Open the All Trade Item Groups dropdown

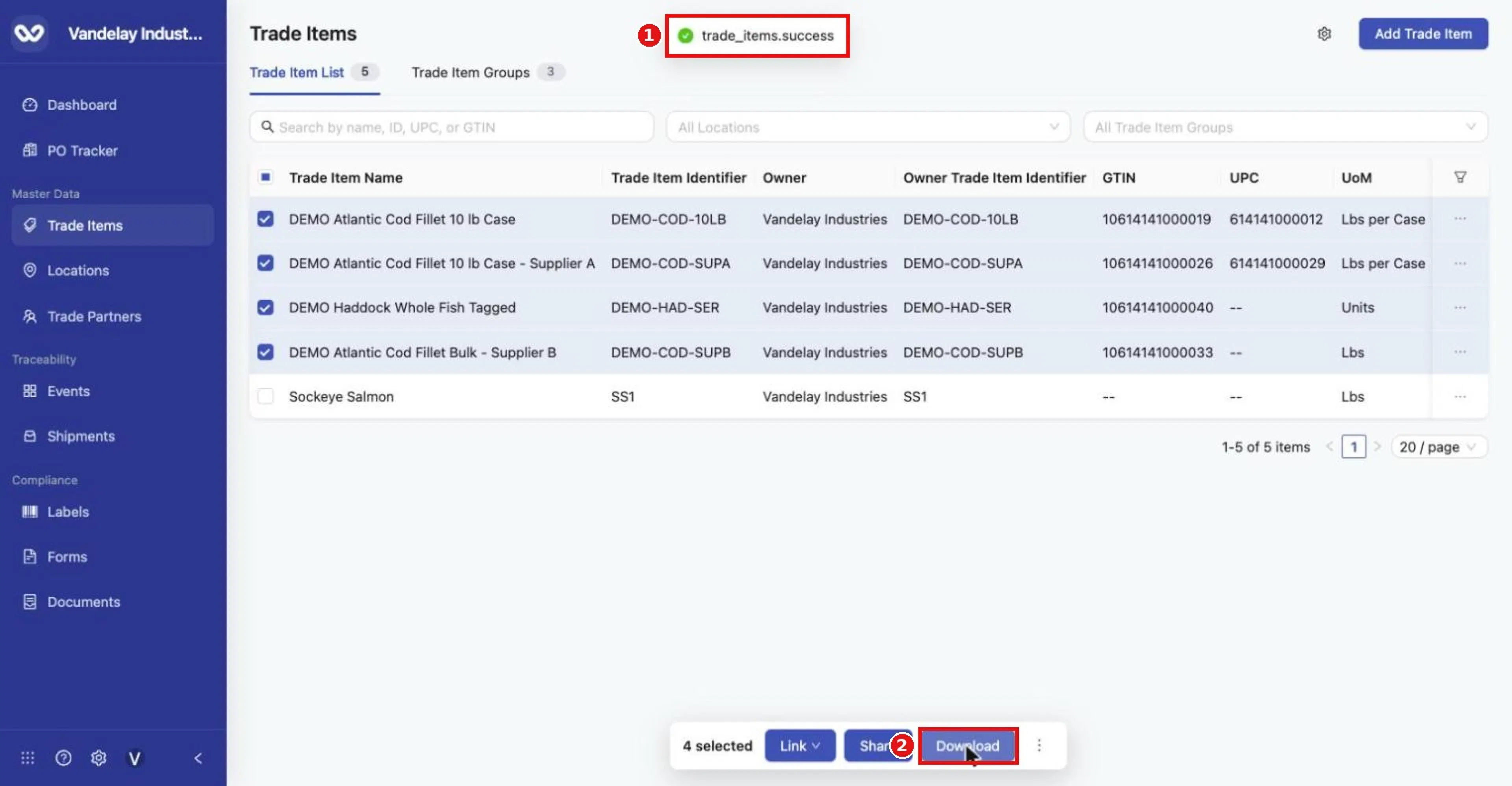pyautogui.click(x=1286, y=127)
